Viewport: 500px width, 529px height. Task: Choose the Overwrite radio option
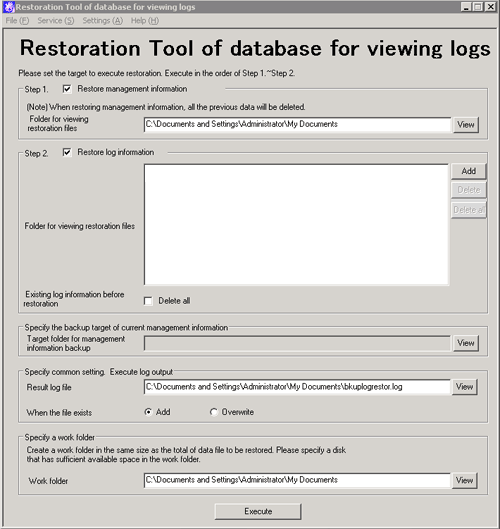[x=213, y=412]
